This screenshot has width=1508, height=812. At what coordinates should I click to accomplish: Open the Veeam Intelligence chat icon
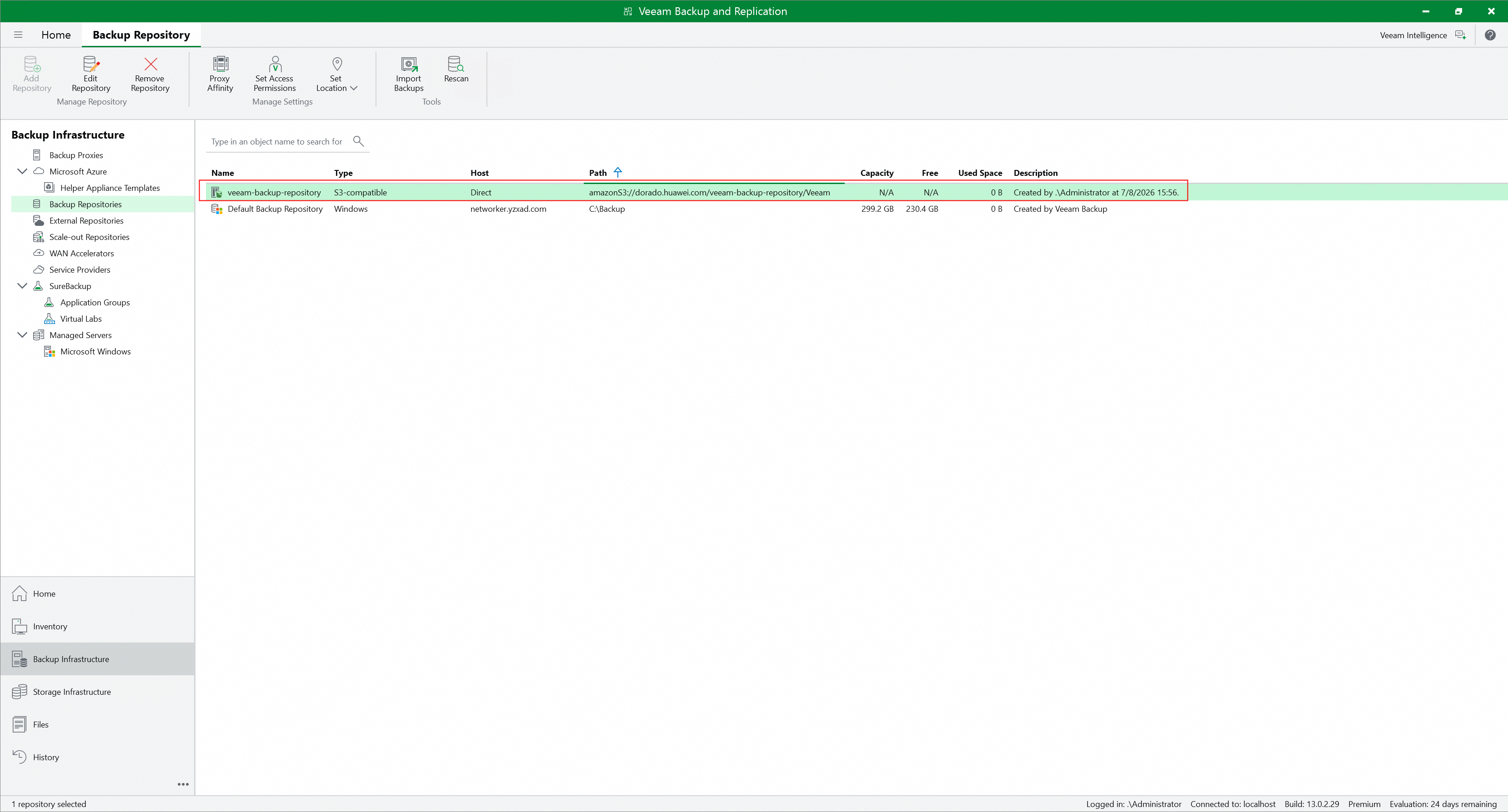pos(1461,35)
